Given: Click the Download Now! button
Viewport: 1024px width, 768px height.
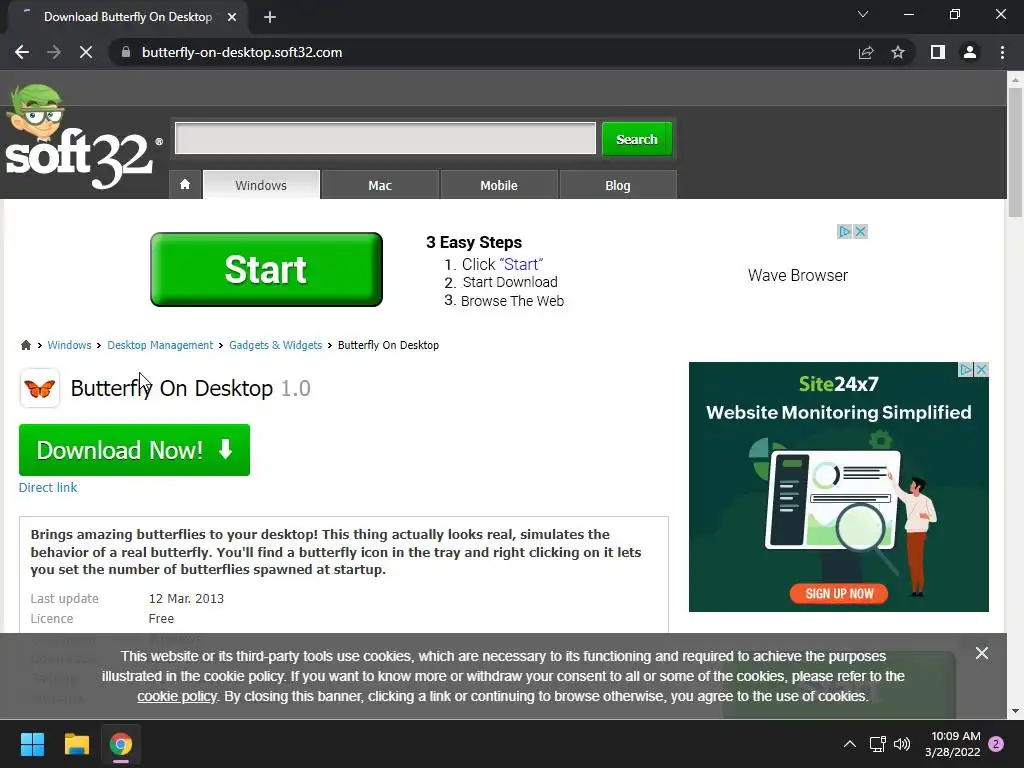Looking at the screenshot, I should click(x=135, y=450).
